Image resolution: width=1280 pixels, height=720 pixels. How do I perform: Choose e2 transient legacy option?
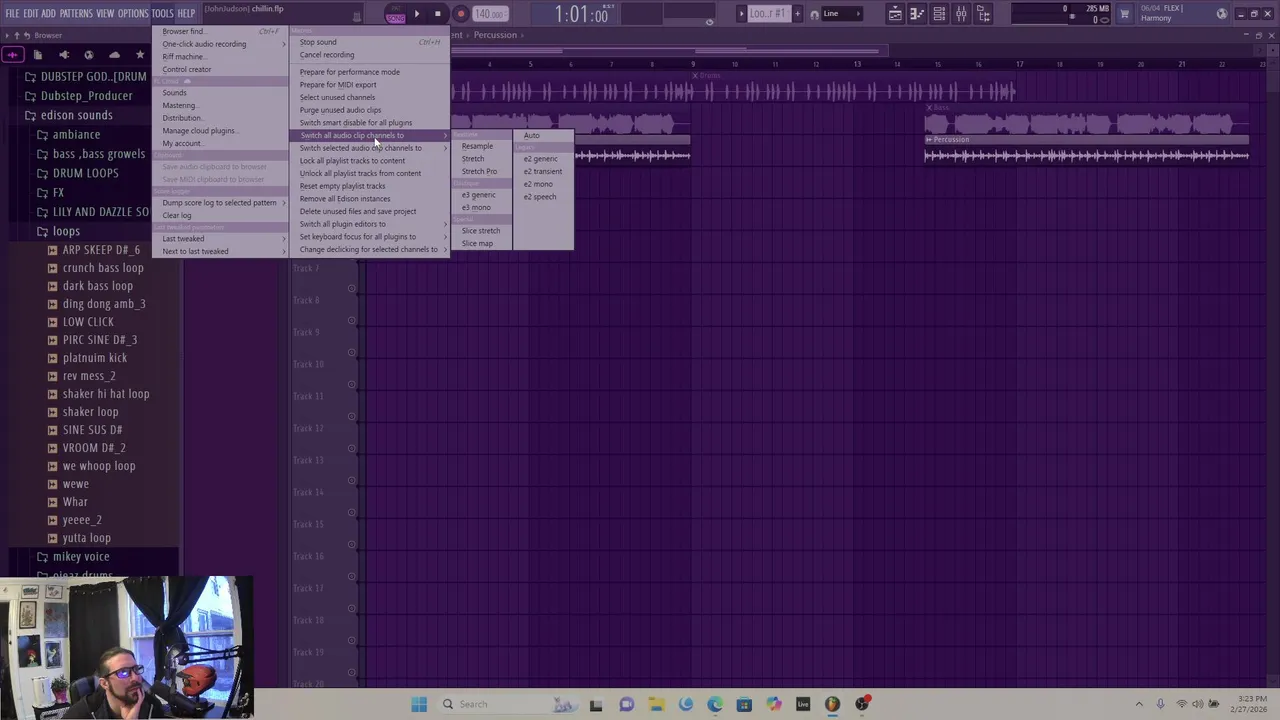coord(543,171)
